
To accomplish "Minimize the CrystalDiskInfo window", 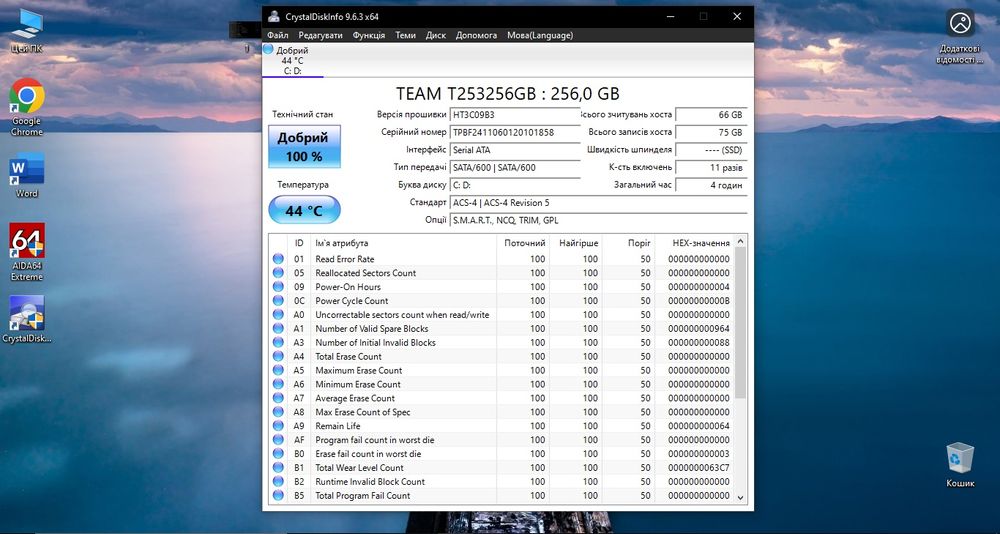I will (670, 17).
